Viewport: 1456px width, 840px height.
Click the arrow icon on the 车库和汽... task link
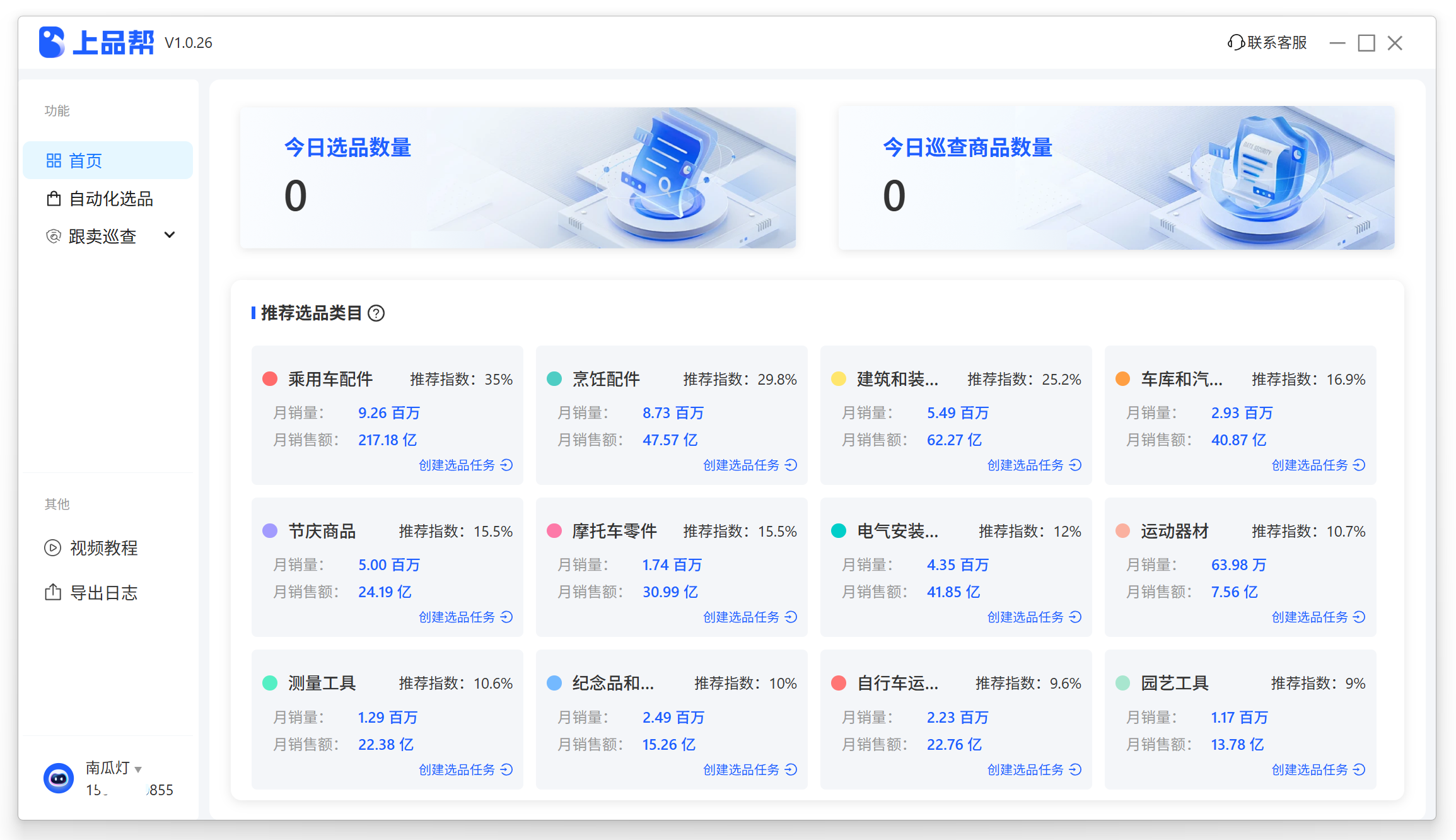click(1360, 465)
